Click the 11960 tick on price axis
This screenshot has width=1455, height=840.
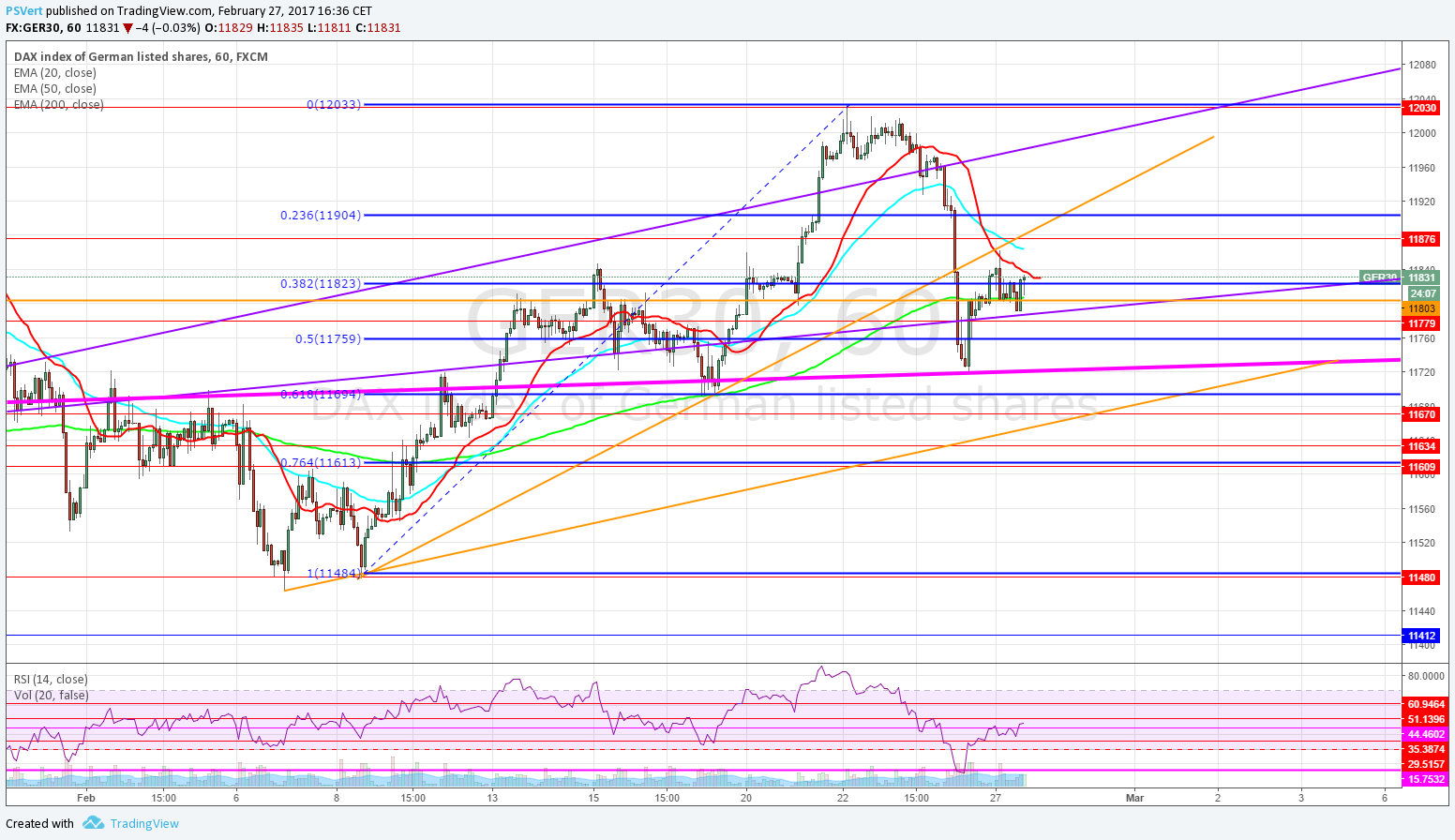click(x=1422, y=168)
